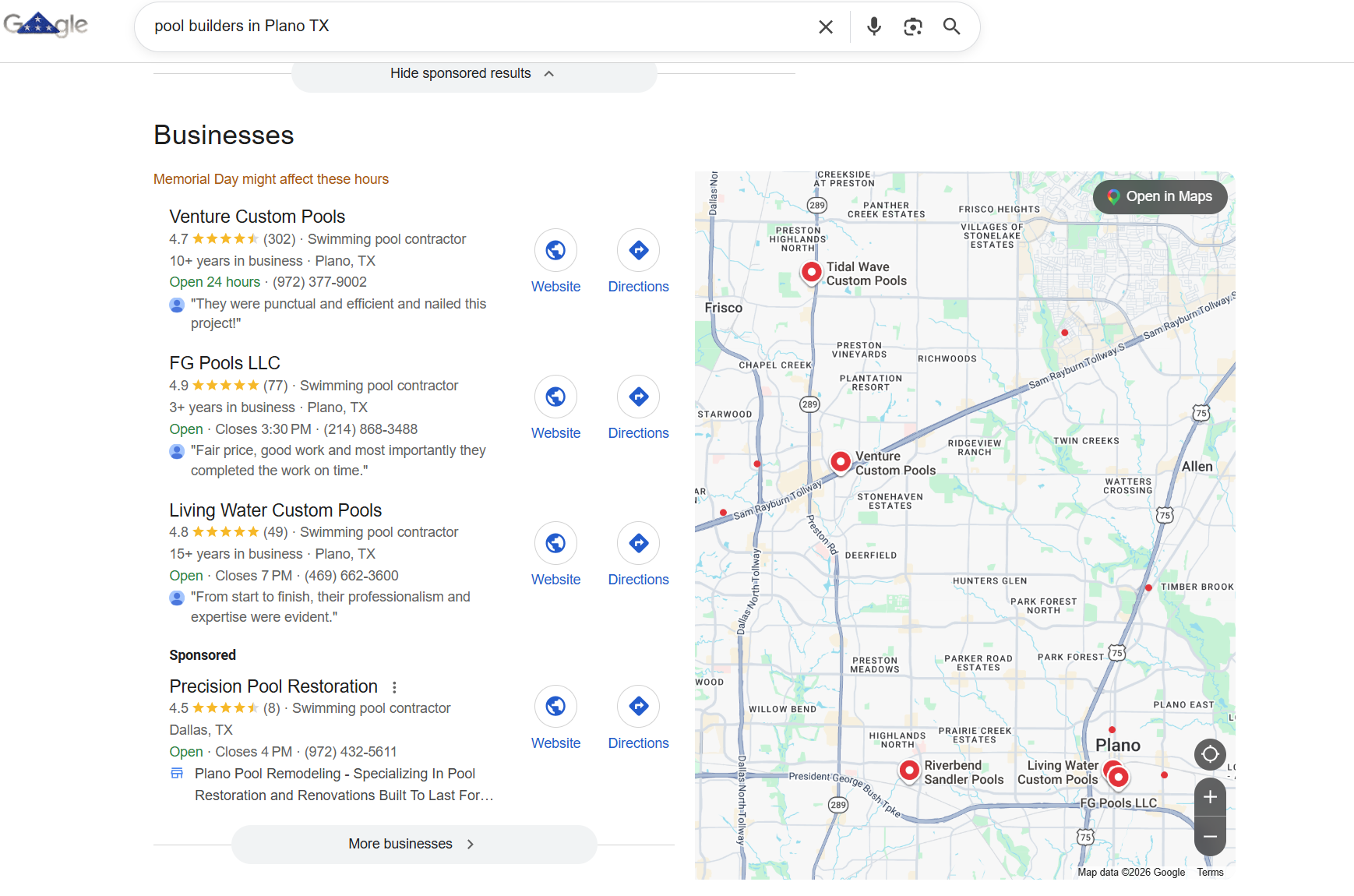Click Memorial Day might affect these hours notice

click(x=271, y=179)
